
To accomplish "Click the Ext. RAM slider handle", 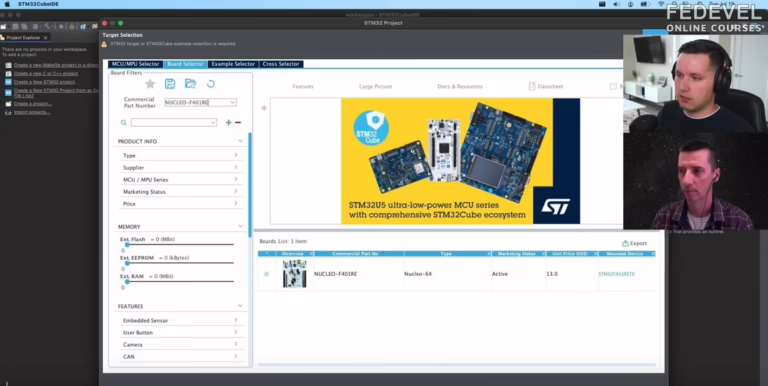I will coord(127,282).
